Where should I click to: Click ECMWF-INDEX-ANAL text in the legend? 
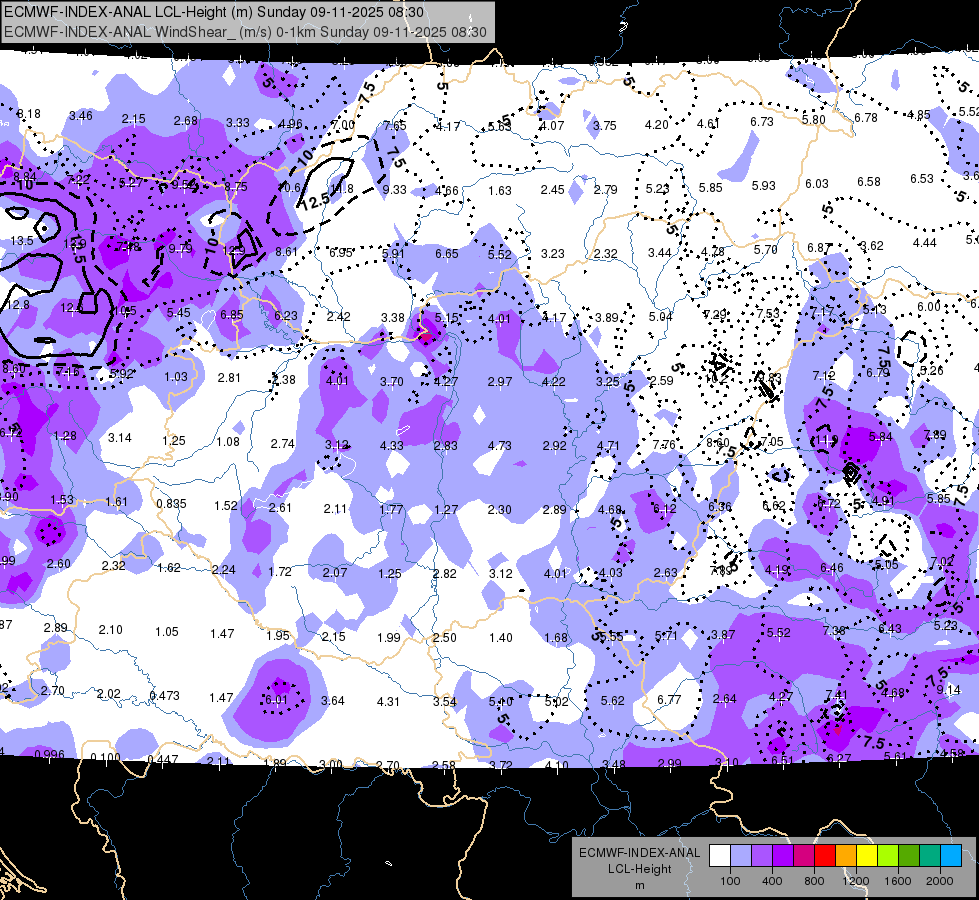[639, 853]
